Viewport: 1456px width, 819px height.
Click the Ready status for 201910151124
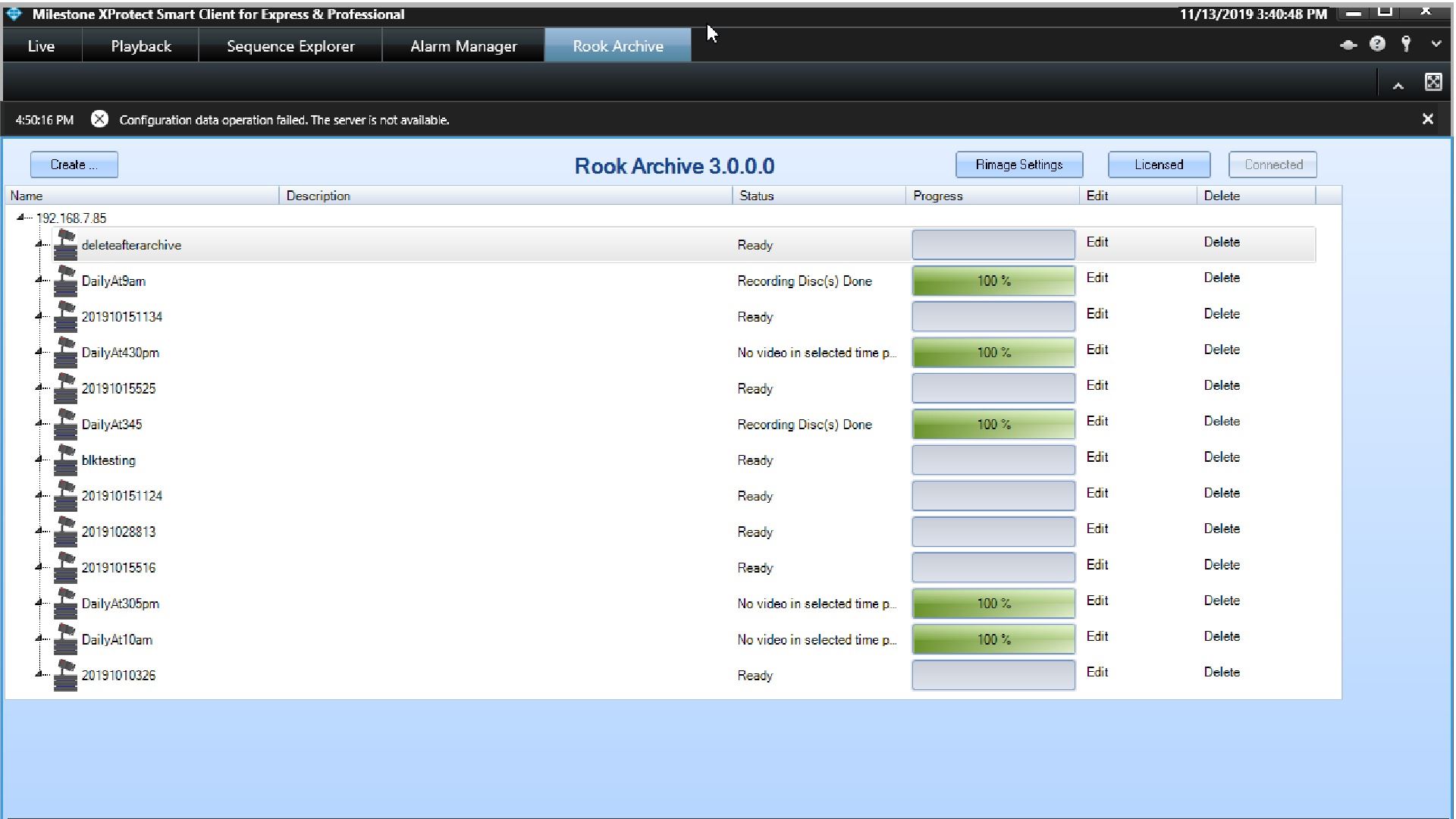click(x=755, y=496)
